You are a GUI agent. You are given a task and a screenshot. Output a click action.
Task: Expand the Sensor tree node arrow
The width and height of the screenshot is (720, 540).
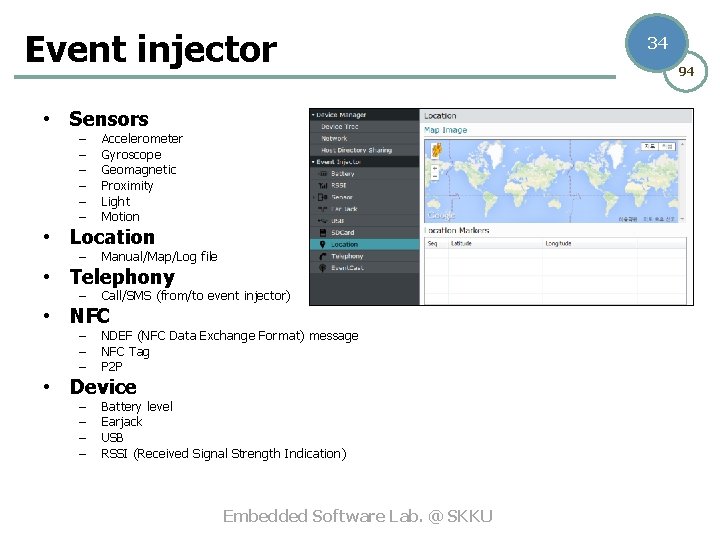(314, 197)
